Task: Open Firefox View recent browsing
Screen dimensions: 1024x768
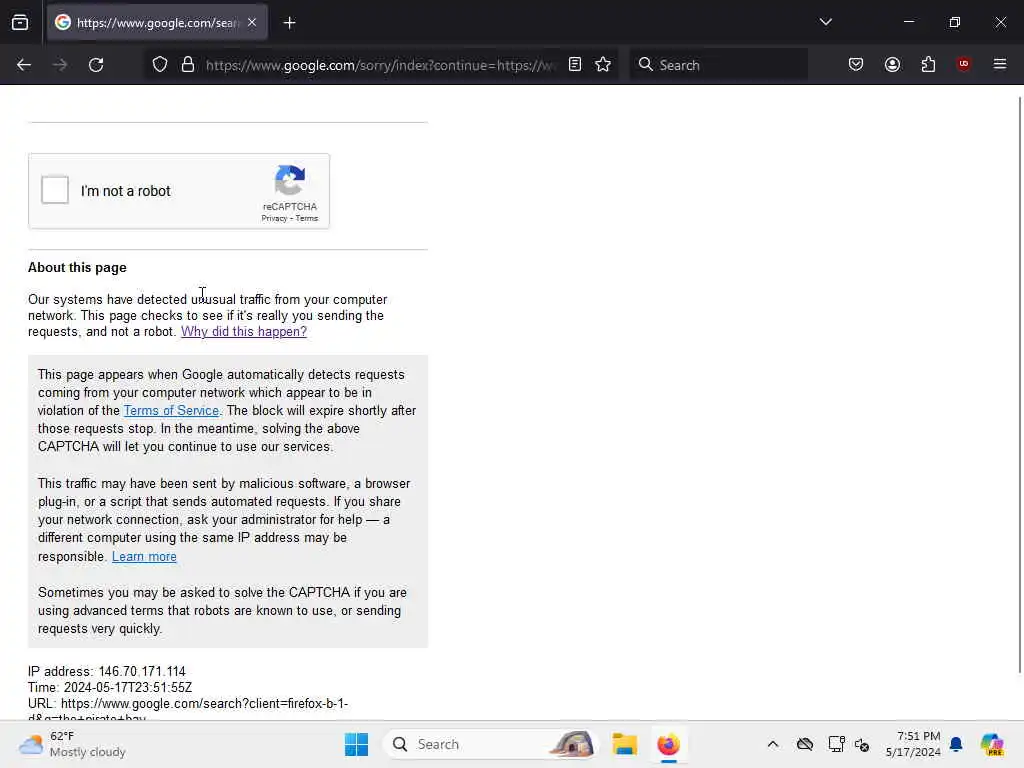Action: click(20, 23)
